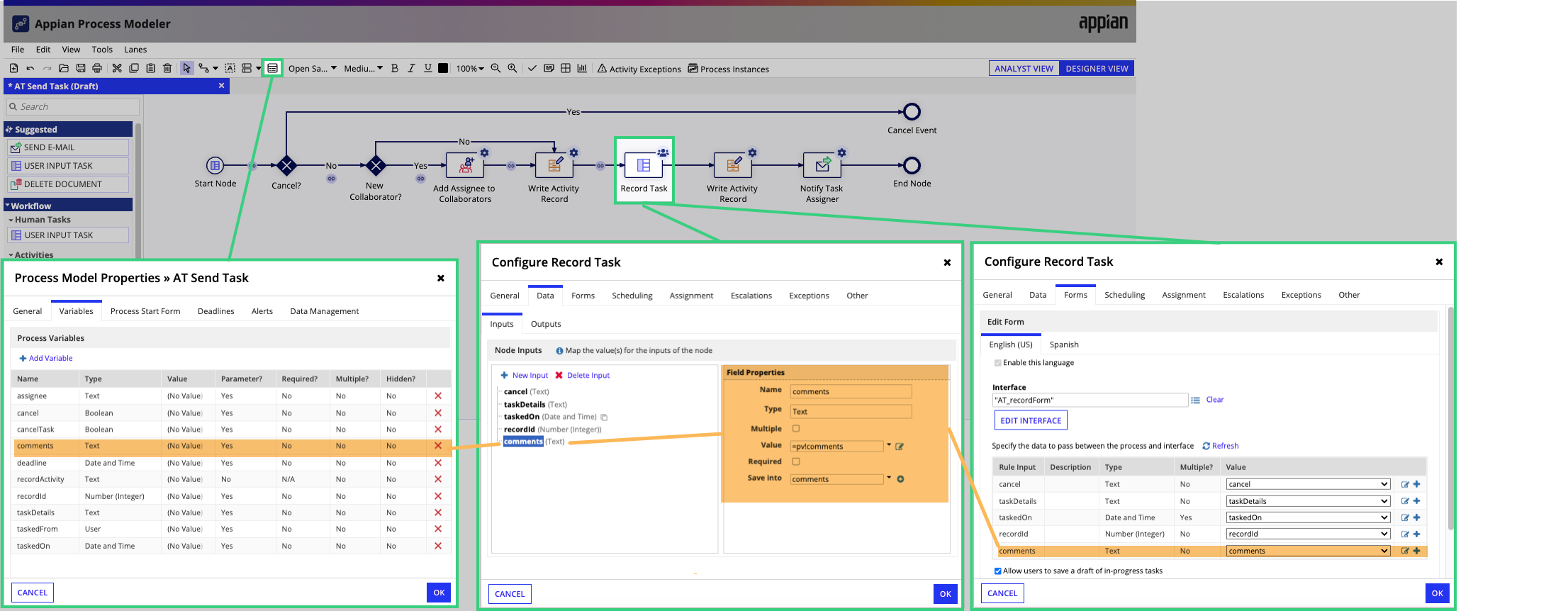
Task: Open the 100% zoom level dropdown
Action: (470, 69)
